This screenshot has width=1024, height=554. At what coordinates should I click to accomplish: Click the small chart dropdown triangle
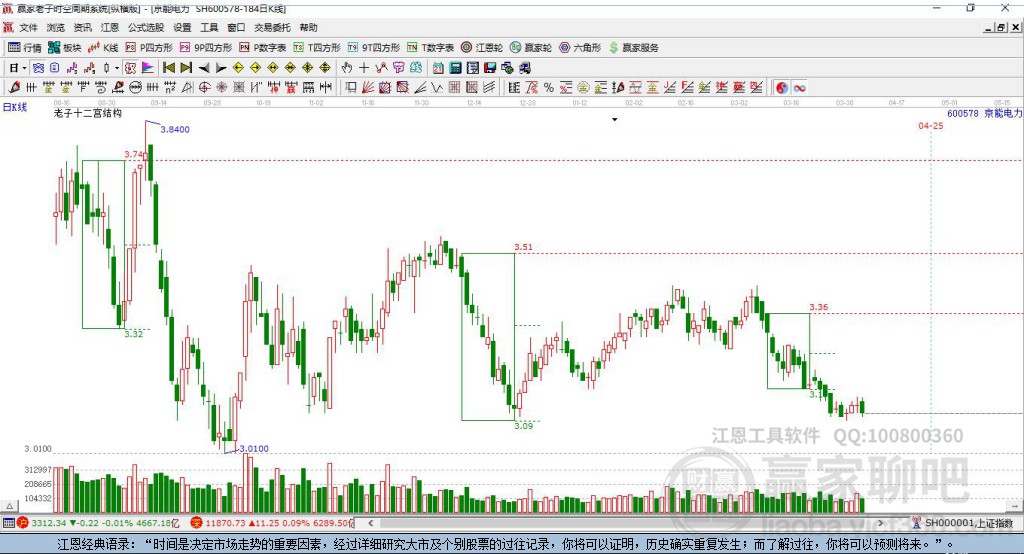[x=615, y=120]
